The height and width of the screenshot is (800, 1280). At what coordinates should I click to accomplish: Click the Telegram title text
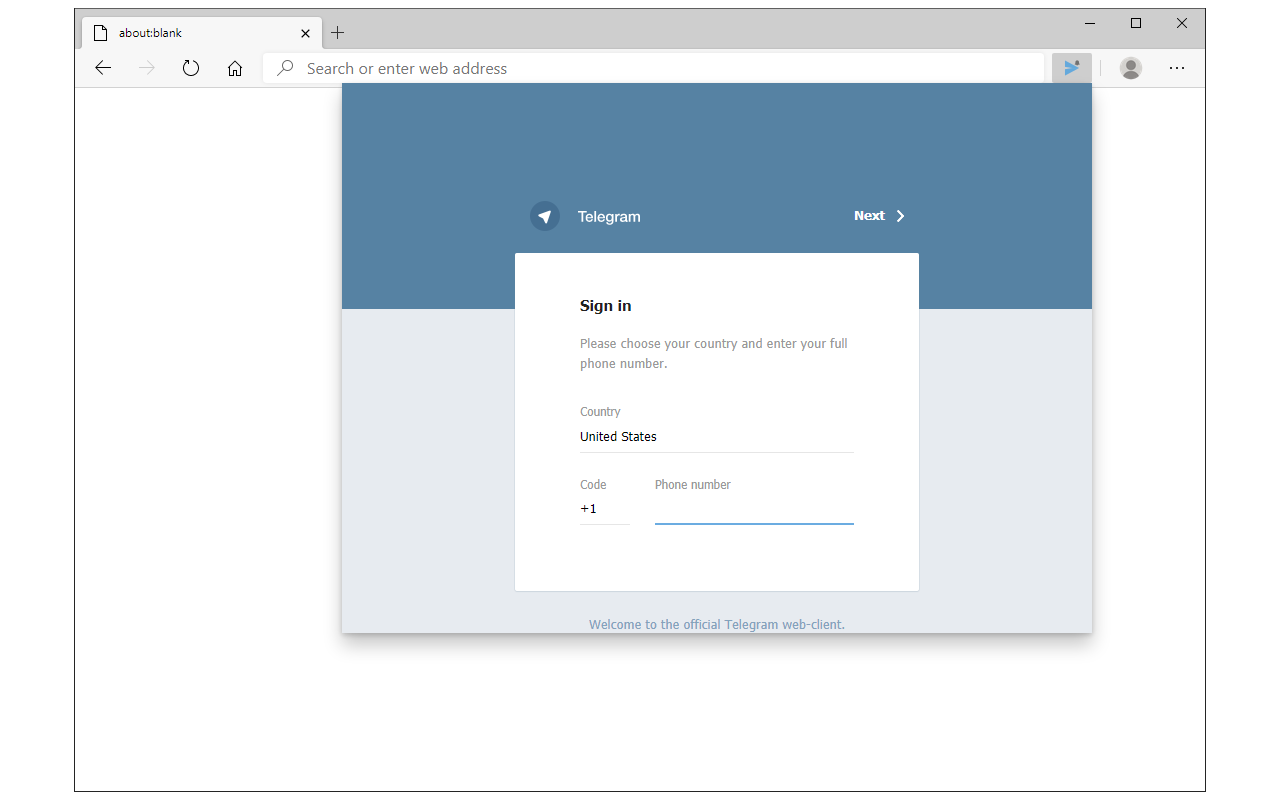coord(609,216)
